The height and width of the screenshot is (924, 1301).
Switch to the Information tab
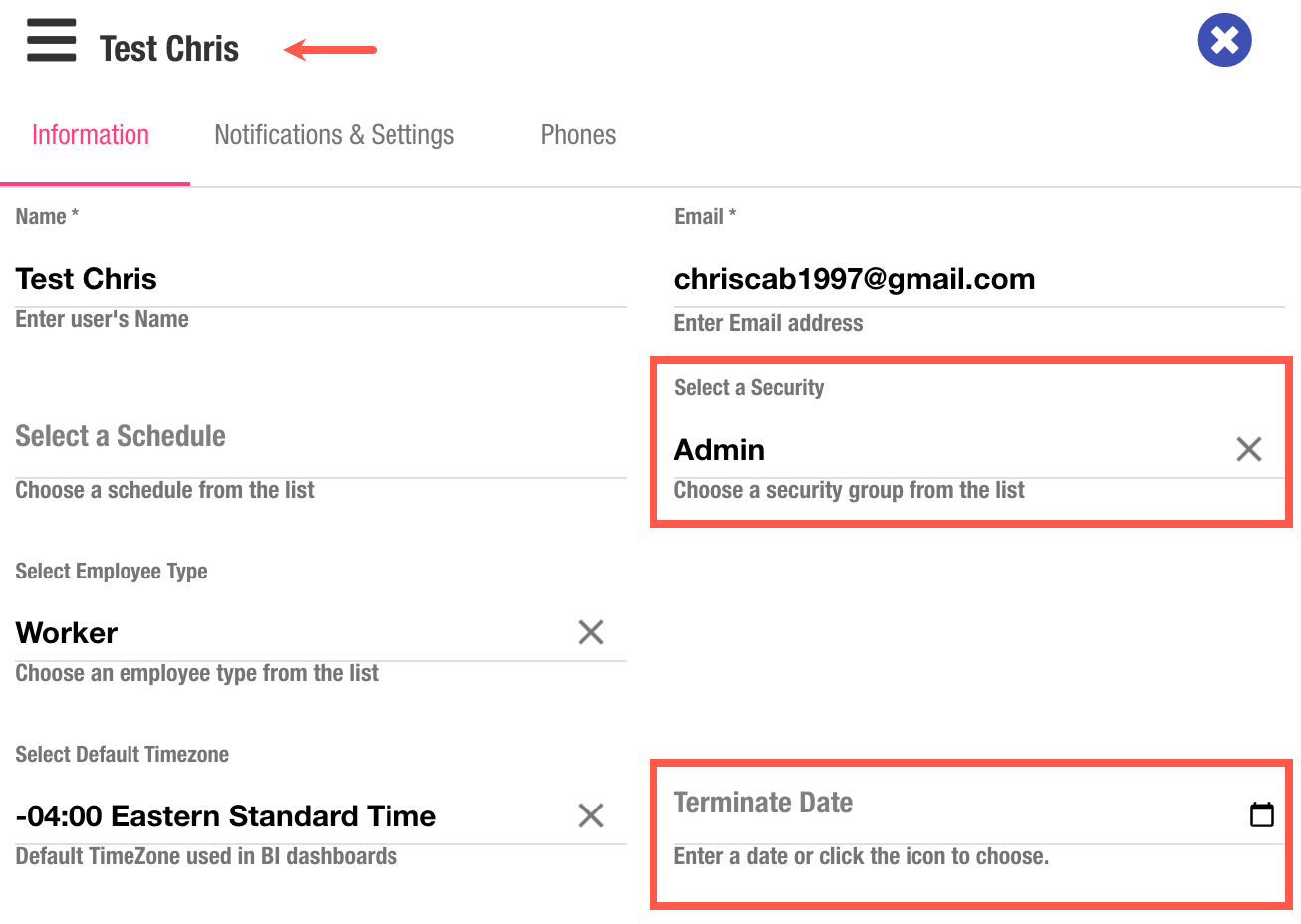[91, 135]
